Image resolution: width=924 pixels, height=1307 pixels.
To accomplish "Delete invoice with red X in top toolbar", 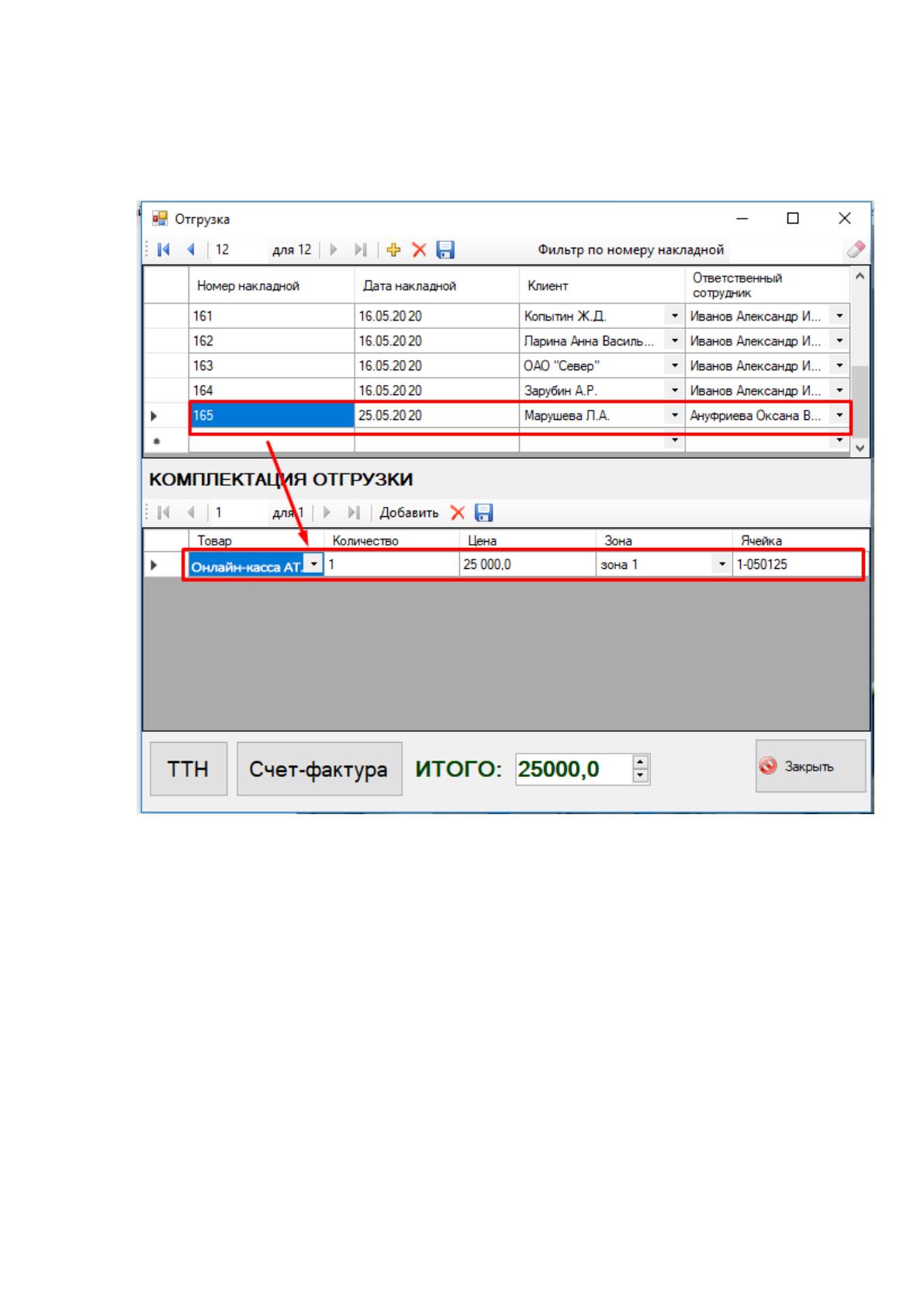I will click(419, 250).
